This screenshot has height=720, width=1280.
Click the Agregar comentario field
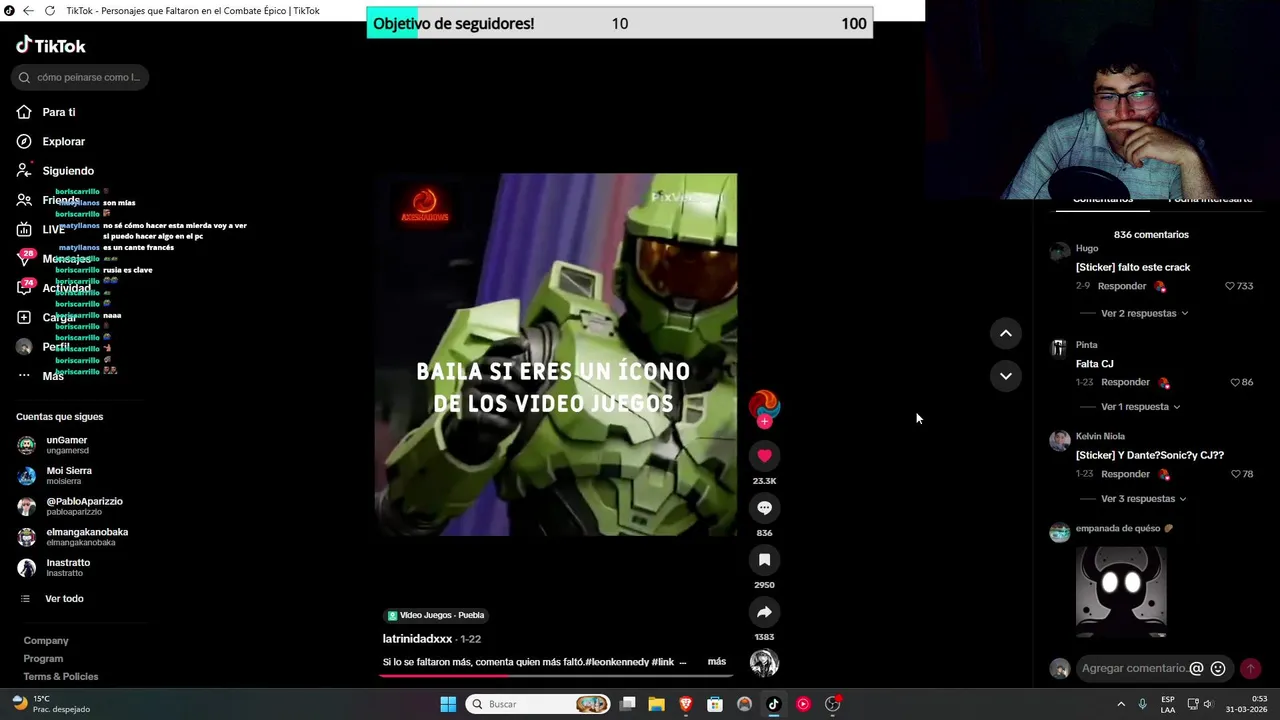1134,668
